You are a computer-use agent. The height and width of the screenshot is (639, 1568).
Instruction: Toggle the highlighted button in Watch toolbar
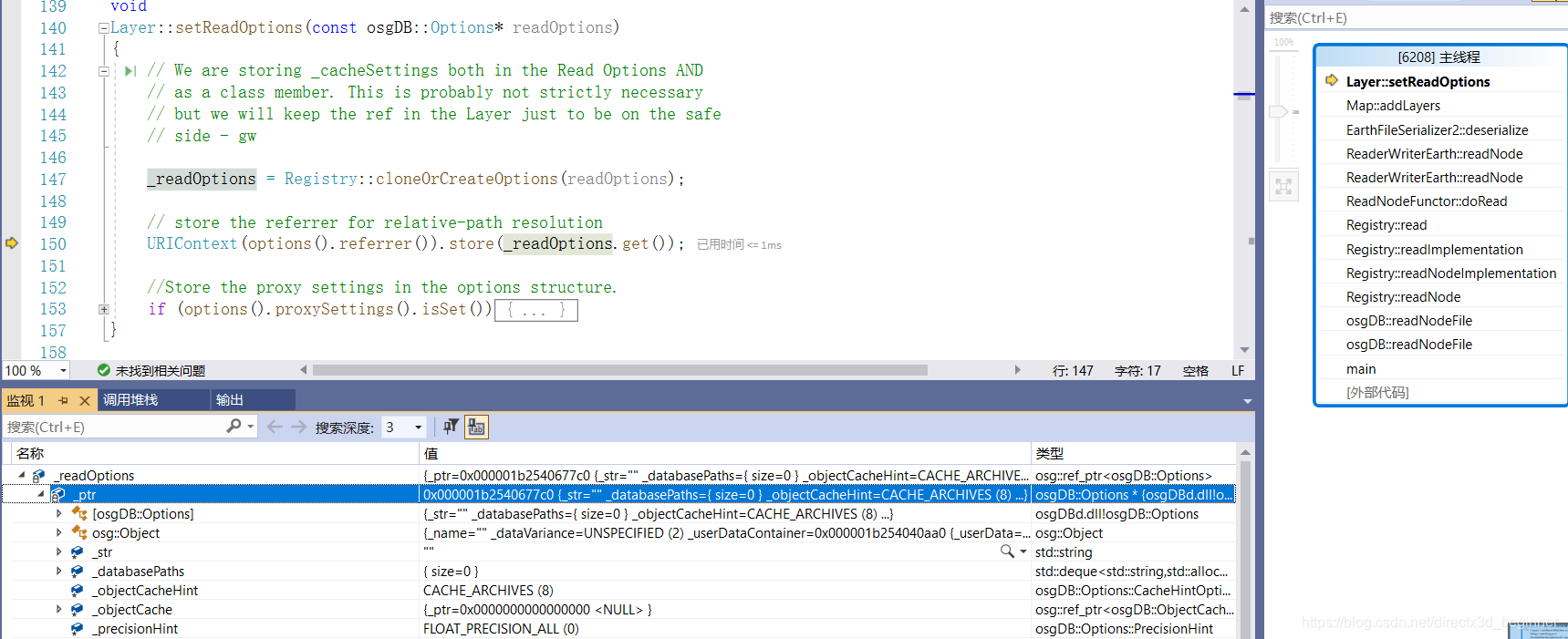(476, 427)
